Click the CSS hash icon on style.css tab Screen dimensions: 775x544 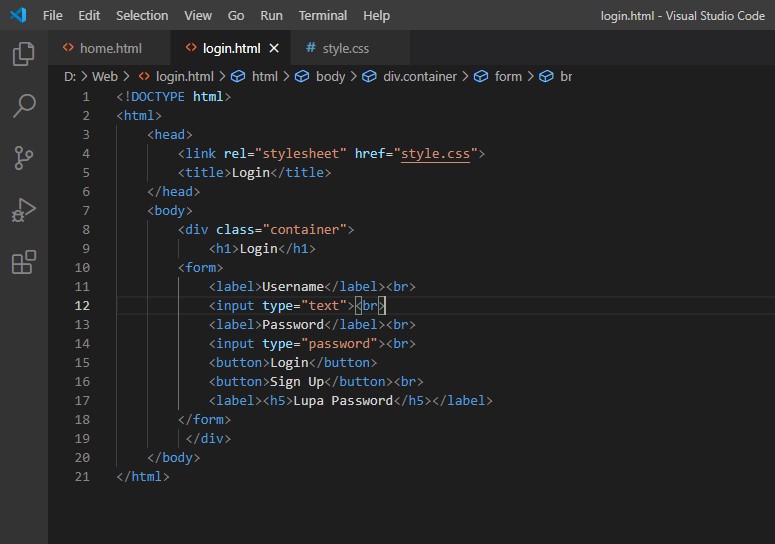click(x=310, y=47)
